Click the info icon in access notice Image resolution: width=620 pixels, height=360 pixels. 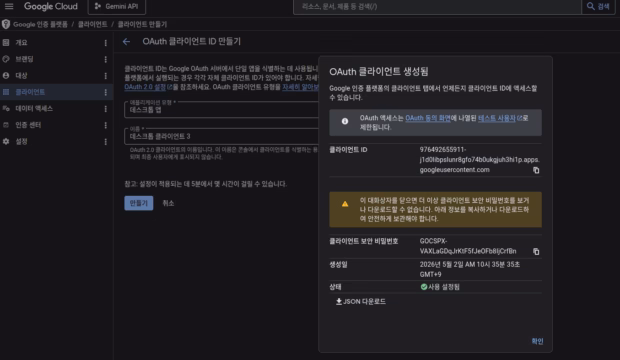[345, 121]
